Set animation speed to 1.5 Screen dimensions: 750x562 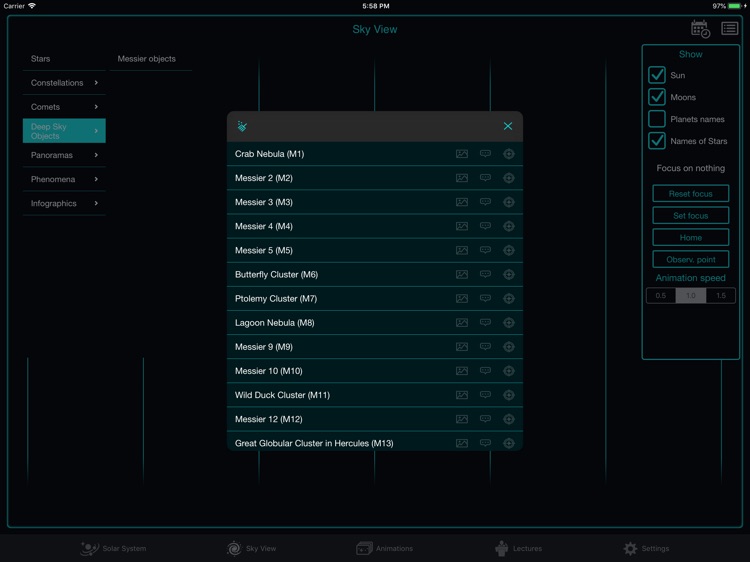(720, 296)
